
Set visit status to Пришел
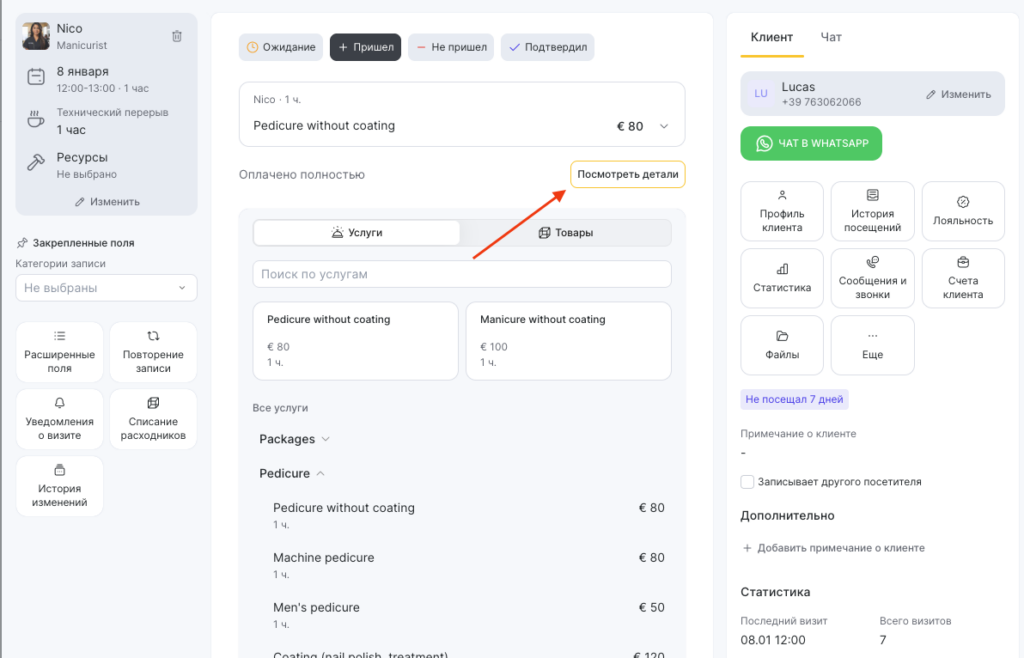(366, 47)
